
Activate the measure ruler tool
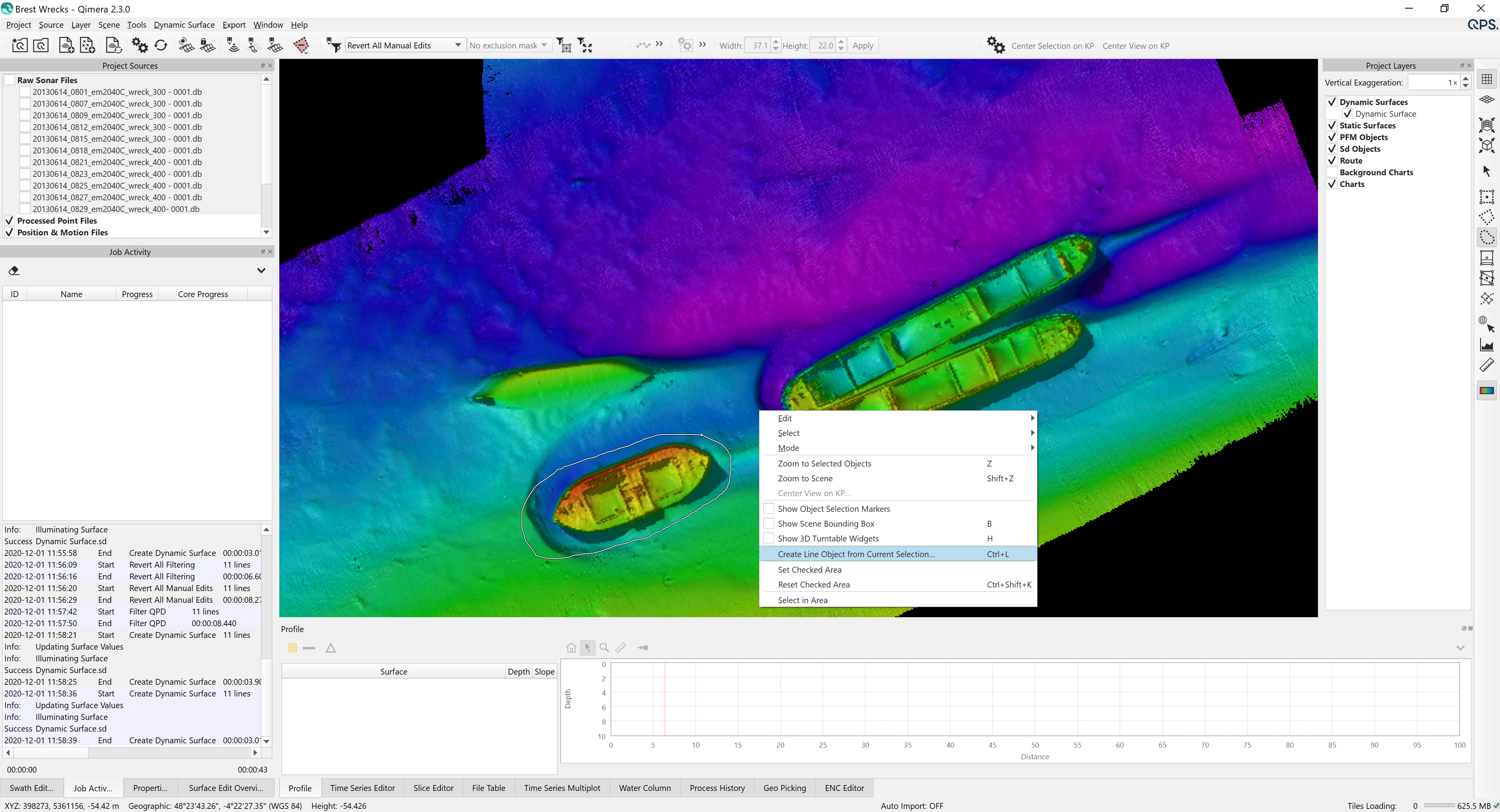1487,365
